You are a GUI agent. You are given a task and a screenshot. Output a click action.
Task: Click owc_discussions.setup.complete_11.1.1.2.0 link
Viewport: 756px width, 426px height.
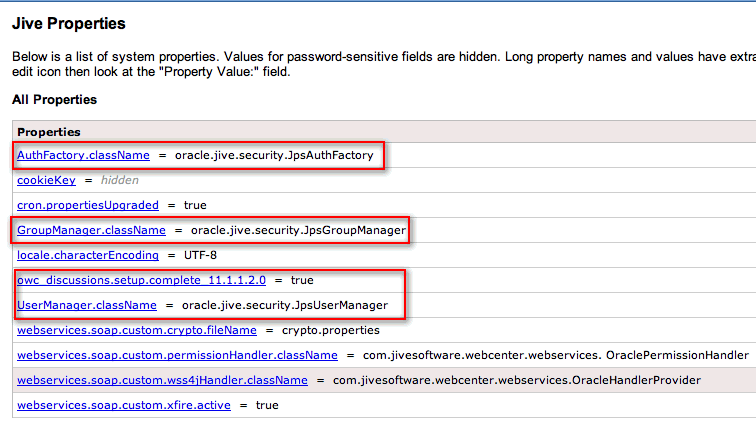click(141, 280)
